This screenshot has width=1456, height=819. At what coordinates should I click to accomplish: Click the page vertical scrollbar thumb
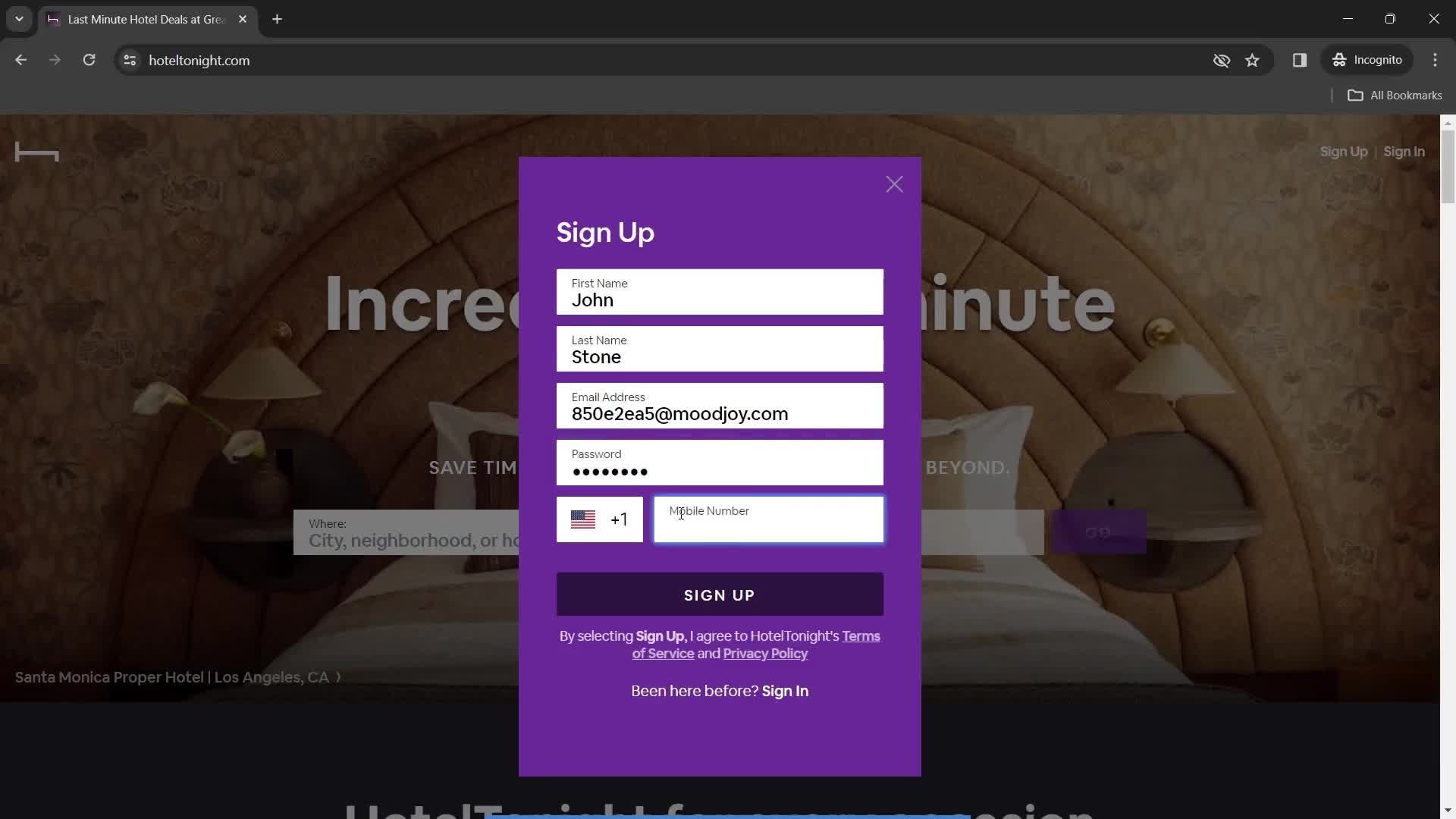(1448, 167)
